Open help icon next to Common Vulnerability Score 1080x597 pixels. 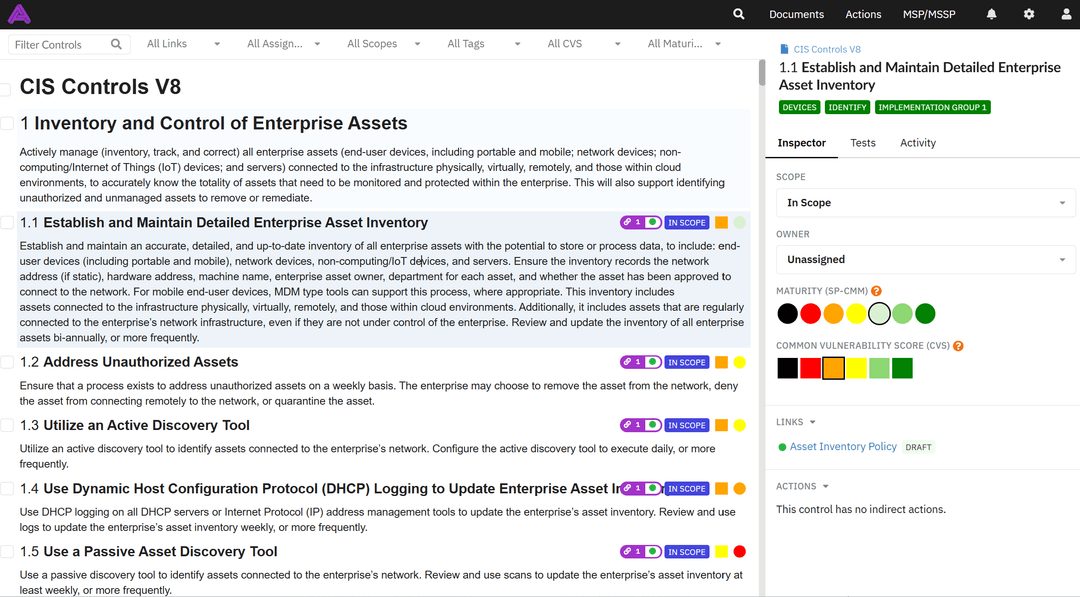pyautogui.click(x=958, y=346)
